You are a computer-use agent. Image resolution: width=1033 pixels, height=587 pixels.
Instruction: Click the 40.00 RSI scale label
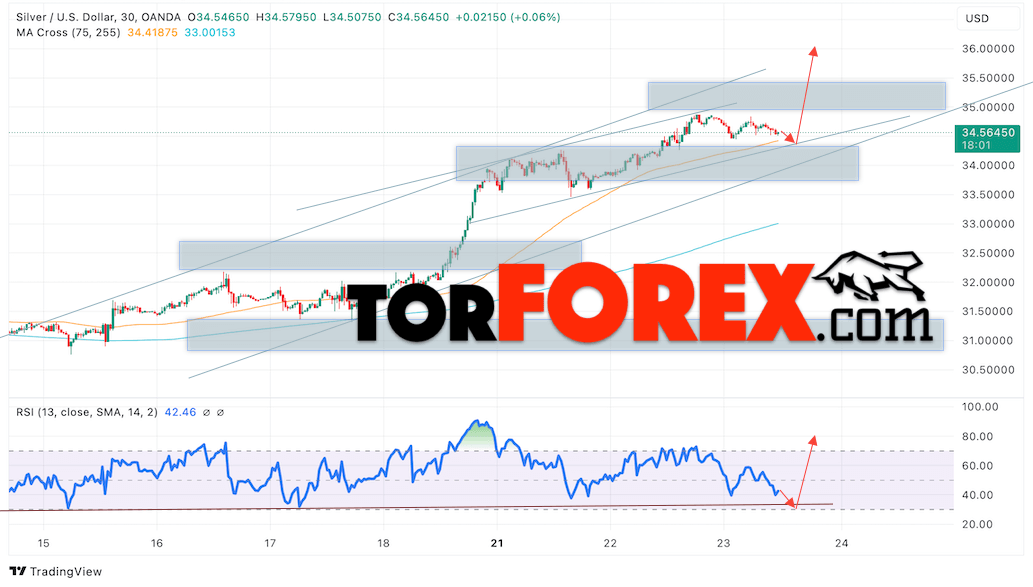978,495
